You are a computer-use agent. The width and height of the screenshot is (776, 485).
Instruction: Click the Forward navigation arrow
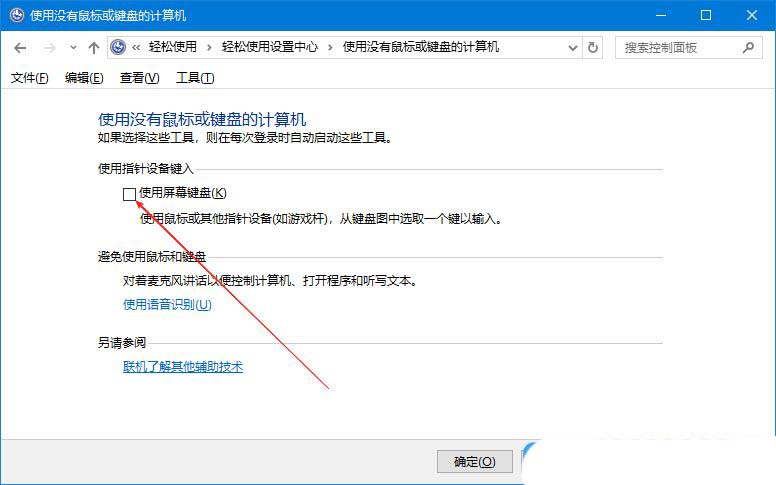[x=49, y=48]
